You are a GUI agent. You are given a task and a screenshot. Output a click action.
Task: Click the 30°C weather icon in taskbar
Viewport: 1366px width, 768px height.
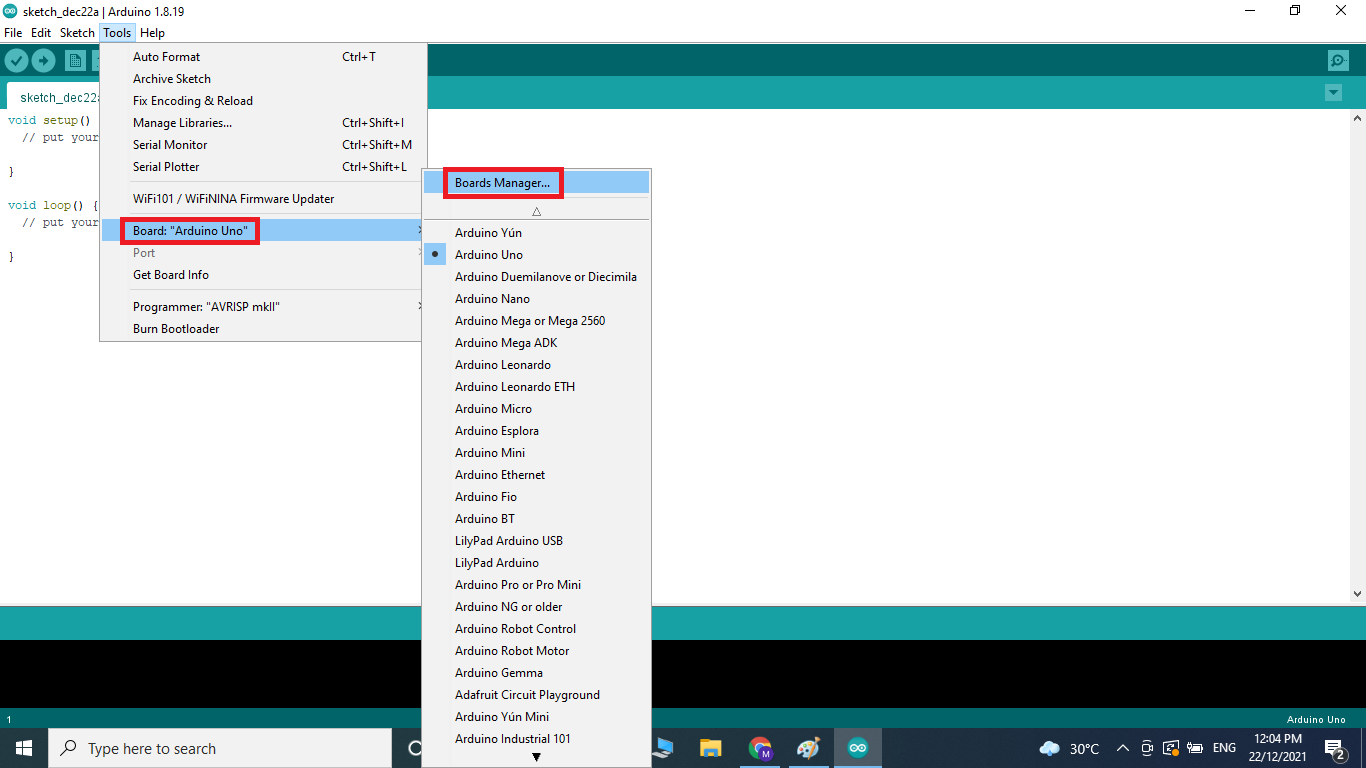[x=1049, y=747]
